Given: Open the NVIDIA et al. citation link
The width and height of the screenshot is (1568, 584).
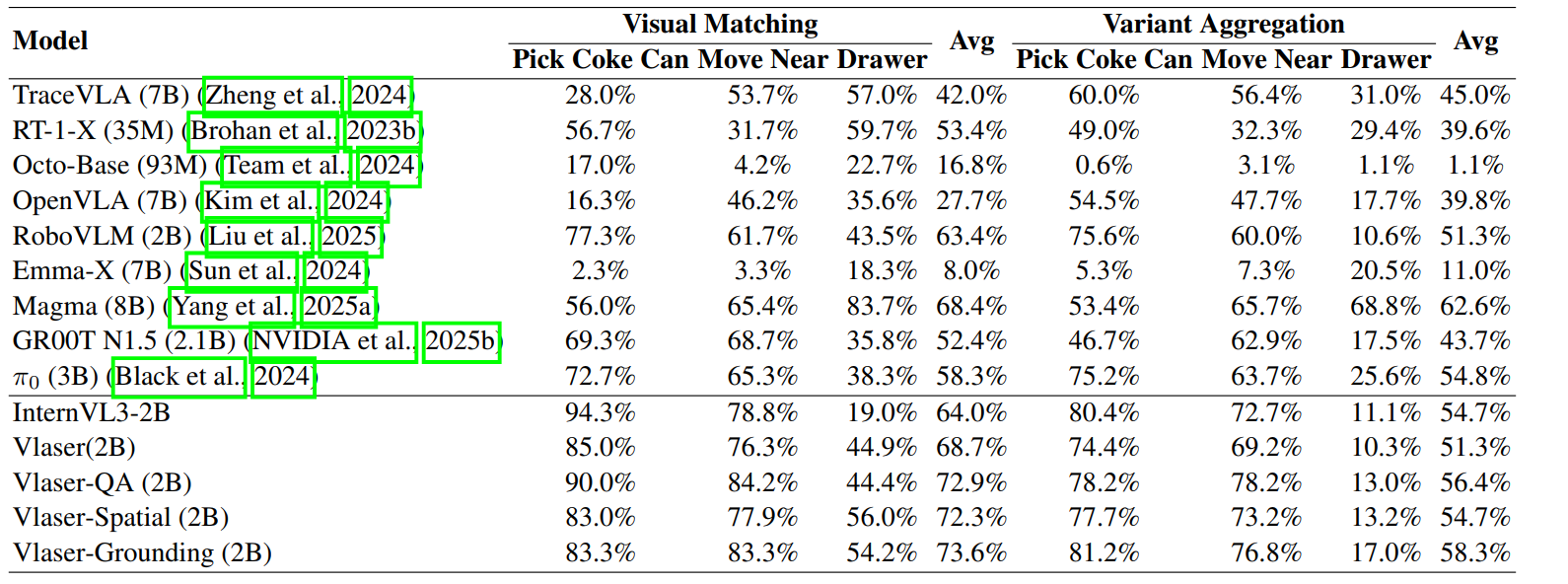Looking at the screenshot, I should 333,342.
